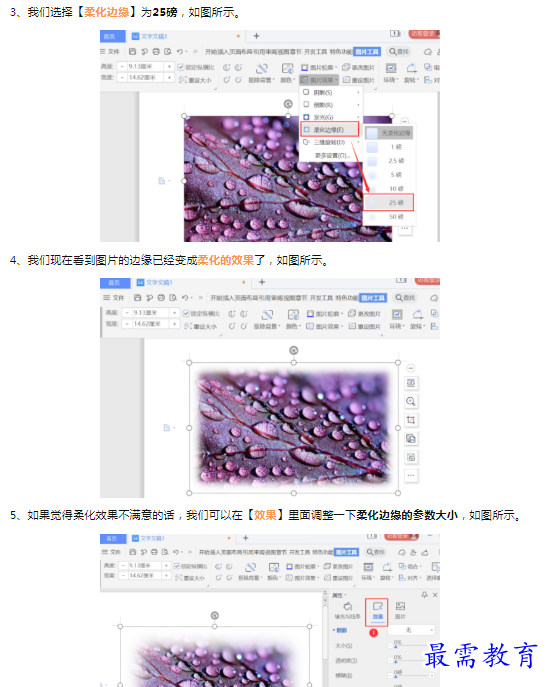Open 文件 menu in step 4 screenshot
The image size is (546, 687).
[114, 298]
